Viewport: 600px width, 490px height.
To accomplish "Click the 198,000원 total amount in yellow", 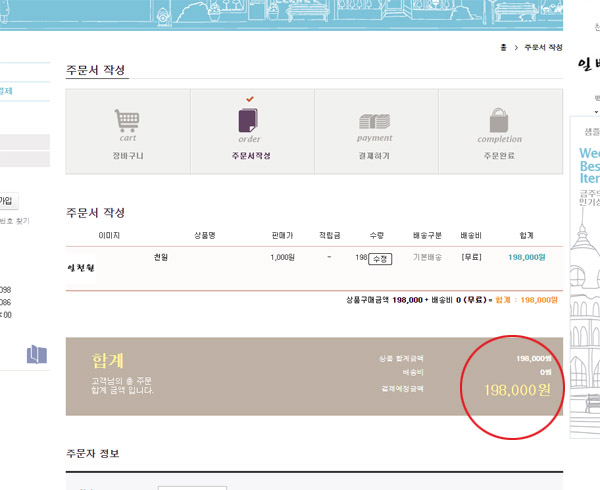I will pyautogui.click(x=517, y=390).
